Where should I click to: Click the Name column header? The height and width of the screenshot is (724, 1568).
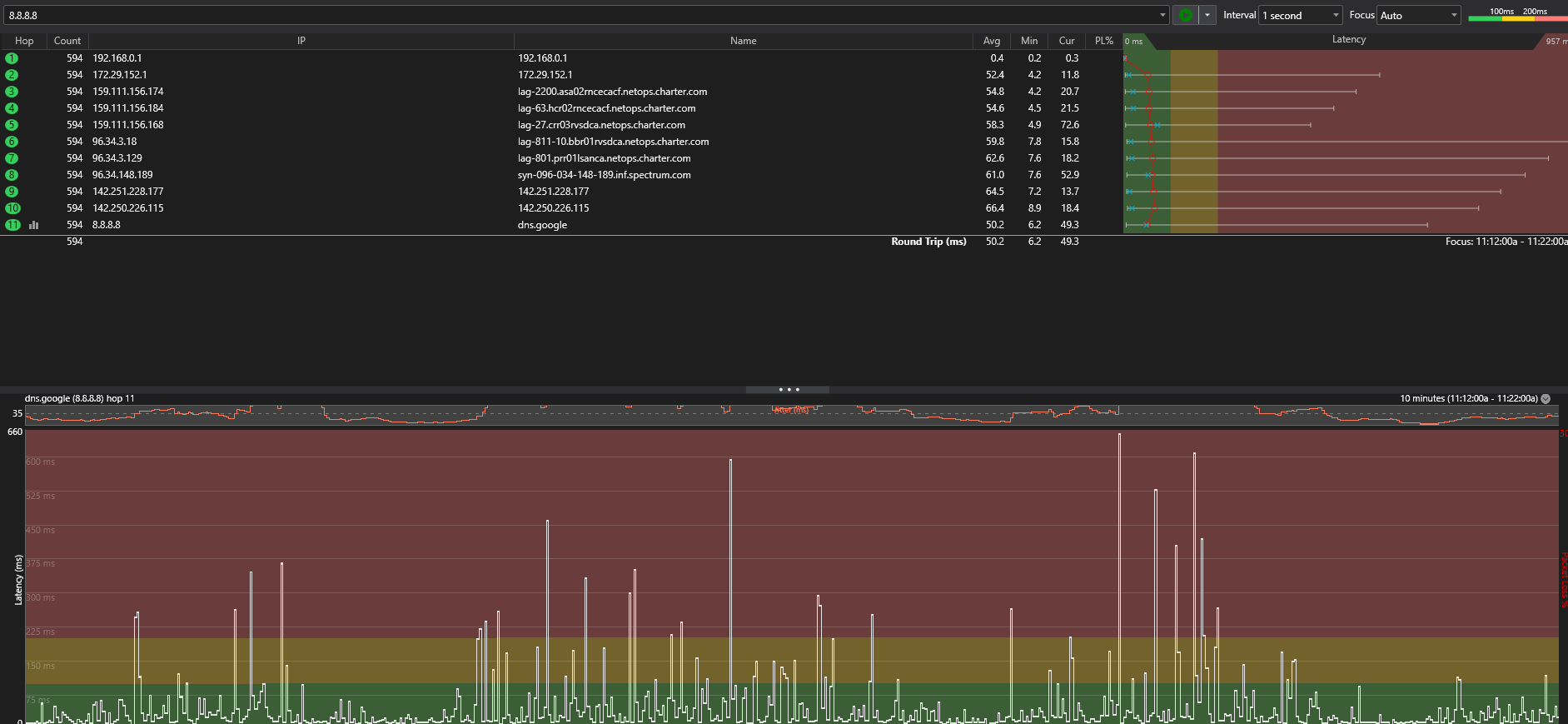743,41
